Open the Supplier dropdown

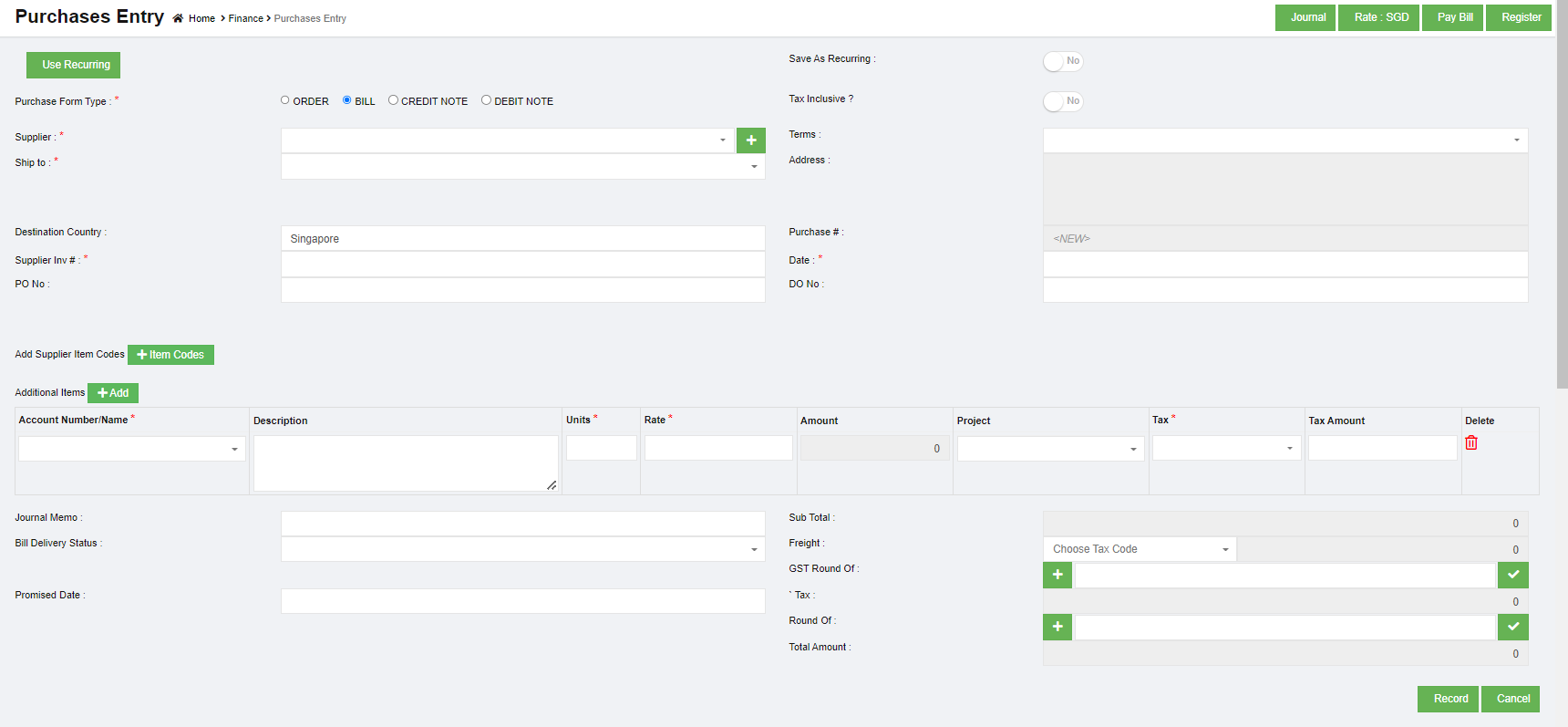pyautogui.click(x=508, y=140)
